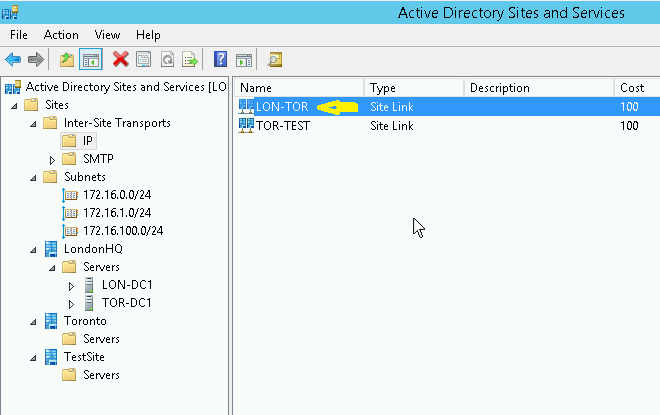Toggle Show/Hide Action Pane toolbar icon

point(244,60)
